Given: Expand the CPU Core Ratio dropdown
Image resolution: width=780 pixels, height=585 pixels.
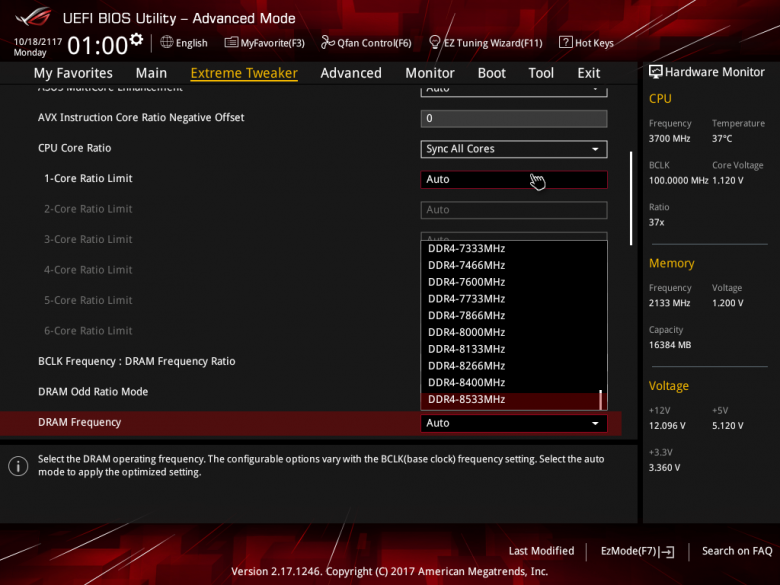Looking at the screenshot, I should [514, 149].
